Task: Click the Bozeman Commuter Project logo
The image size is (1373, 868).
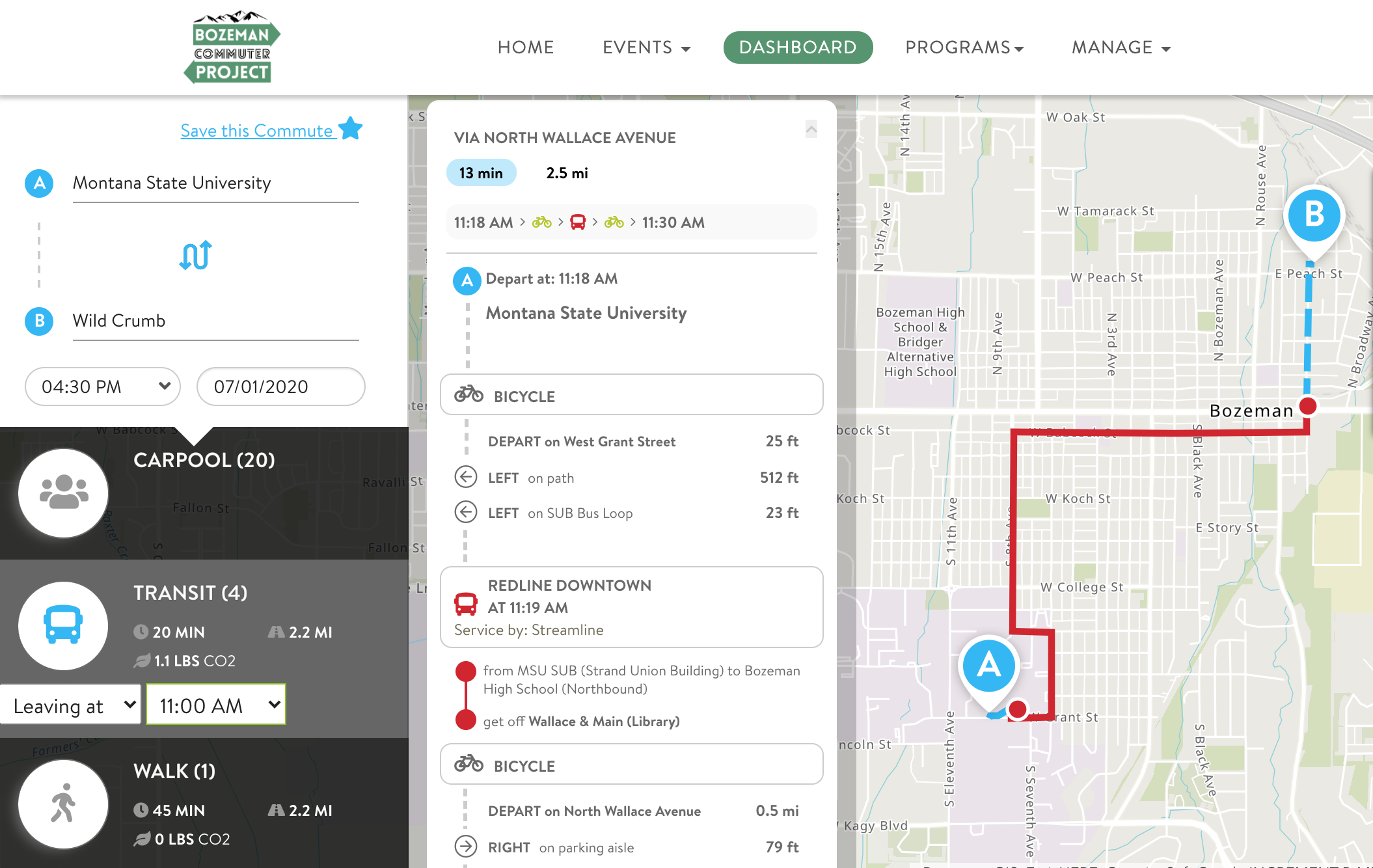Action: coord(232,47)
